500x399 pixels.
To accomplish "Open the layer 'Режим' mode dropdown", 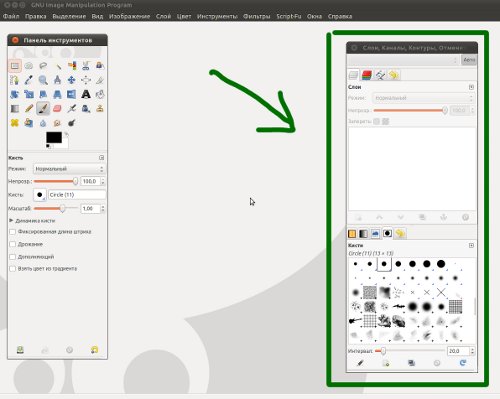I will pyautogui.click(x=423, y=98).
